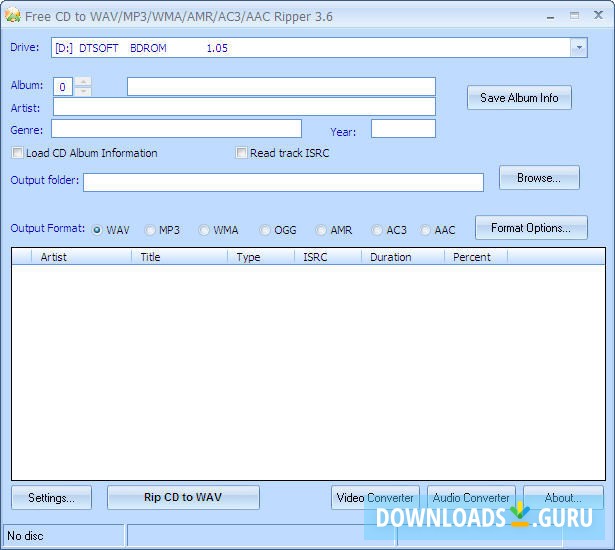Minimize the ripper window
Image resolution: width=615 pixels, height=550 pixels.
(x=551, y=17)
